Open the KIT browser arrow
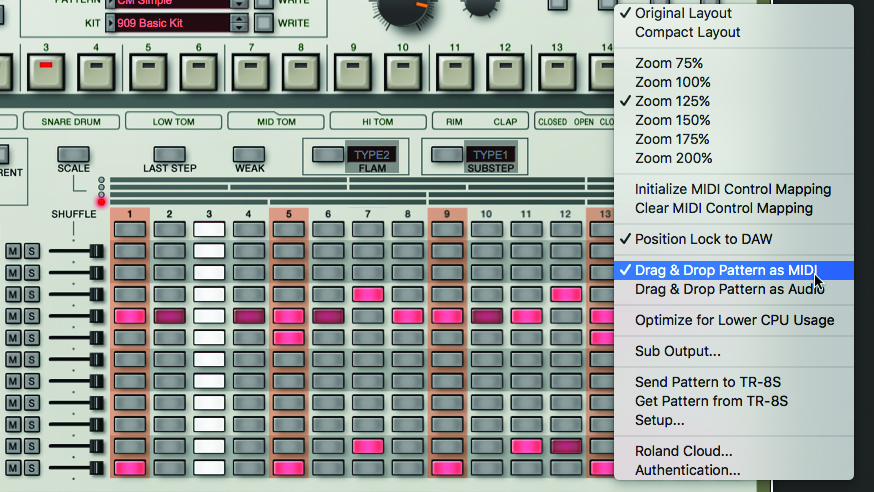Screen dimensions: 874x492 point(110,23)
